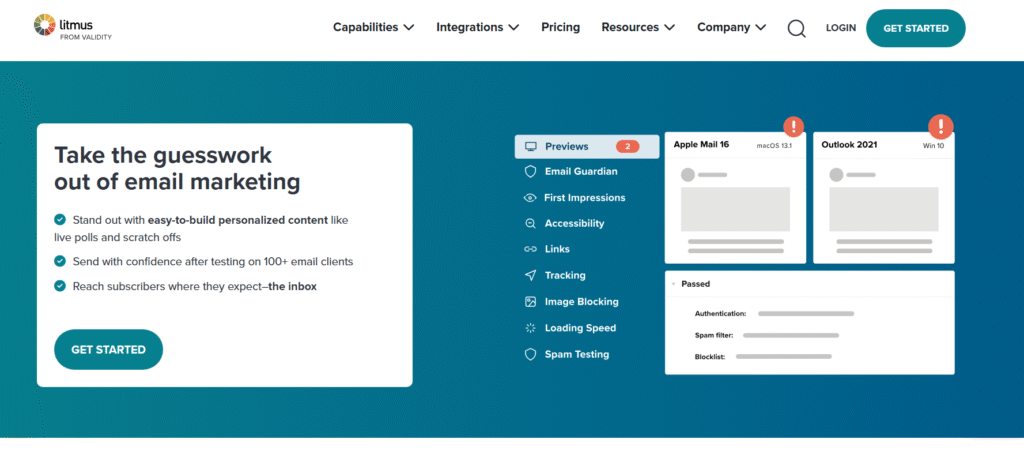Click the Tracking arrow icon
The image size is (1024, 462).
coord(531,275)
